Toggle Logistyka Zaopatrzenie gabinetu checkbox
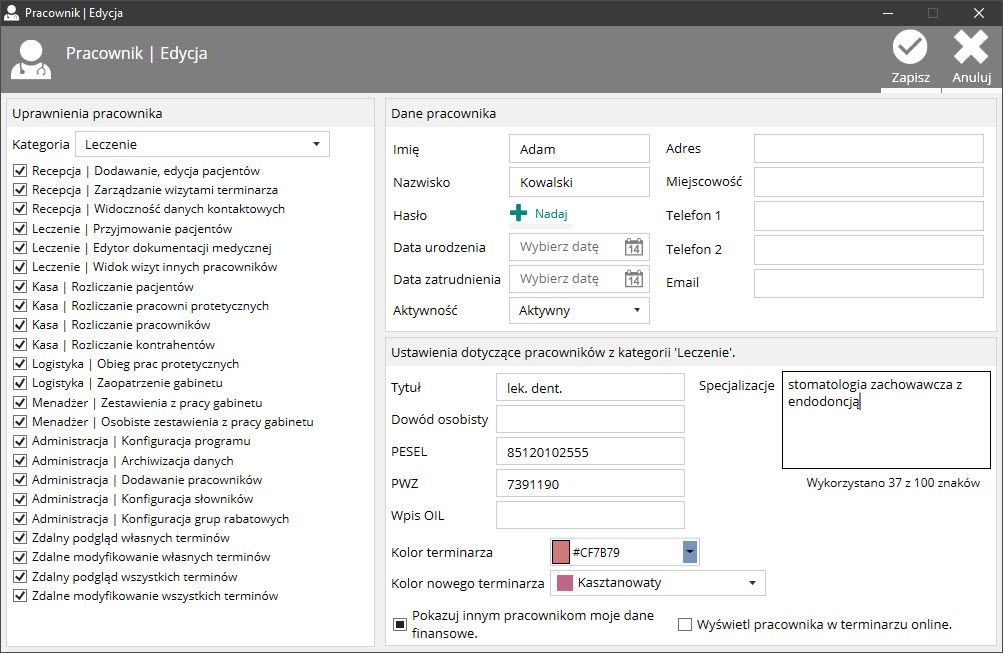1003x653 pixels. click(20, 383)
